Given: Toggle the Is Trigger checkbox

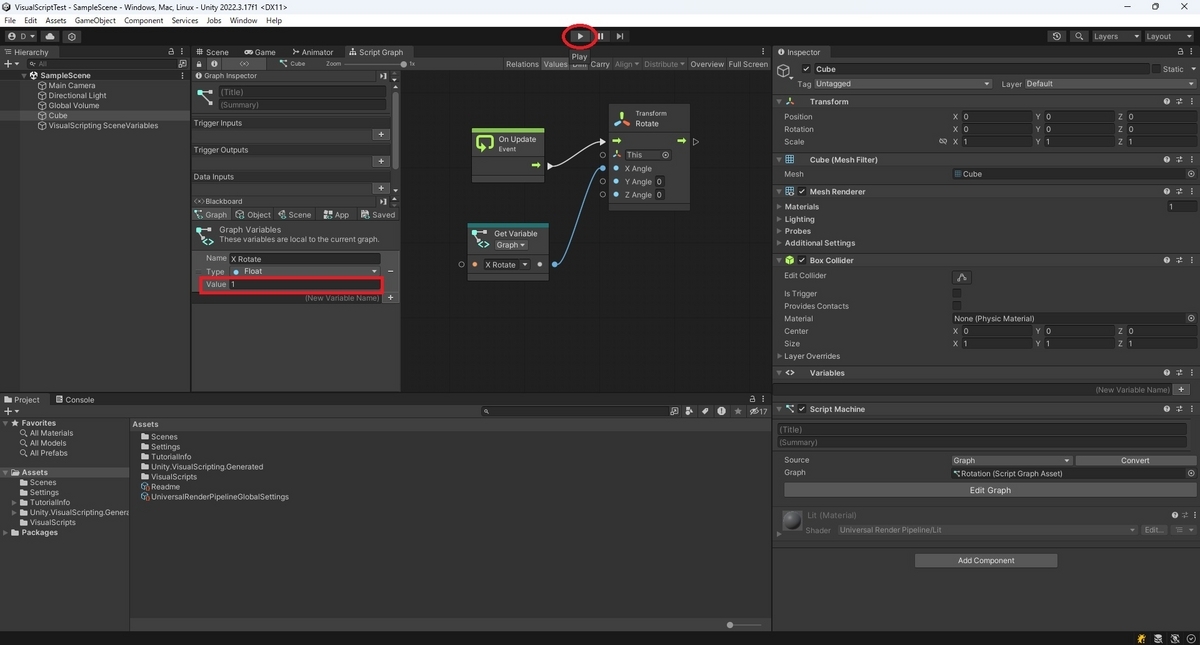Looking at the screenshot, I should pos(957,294).
